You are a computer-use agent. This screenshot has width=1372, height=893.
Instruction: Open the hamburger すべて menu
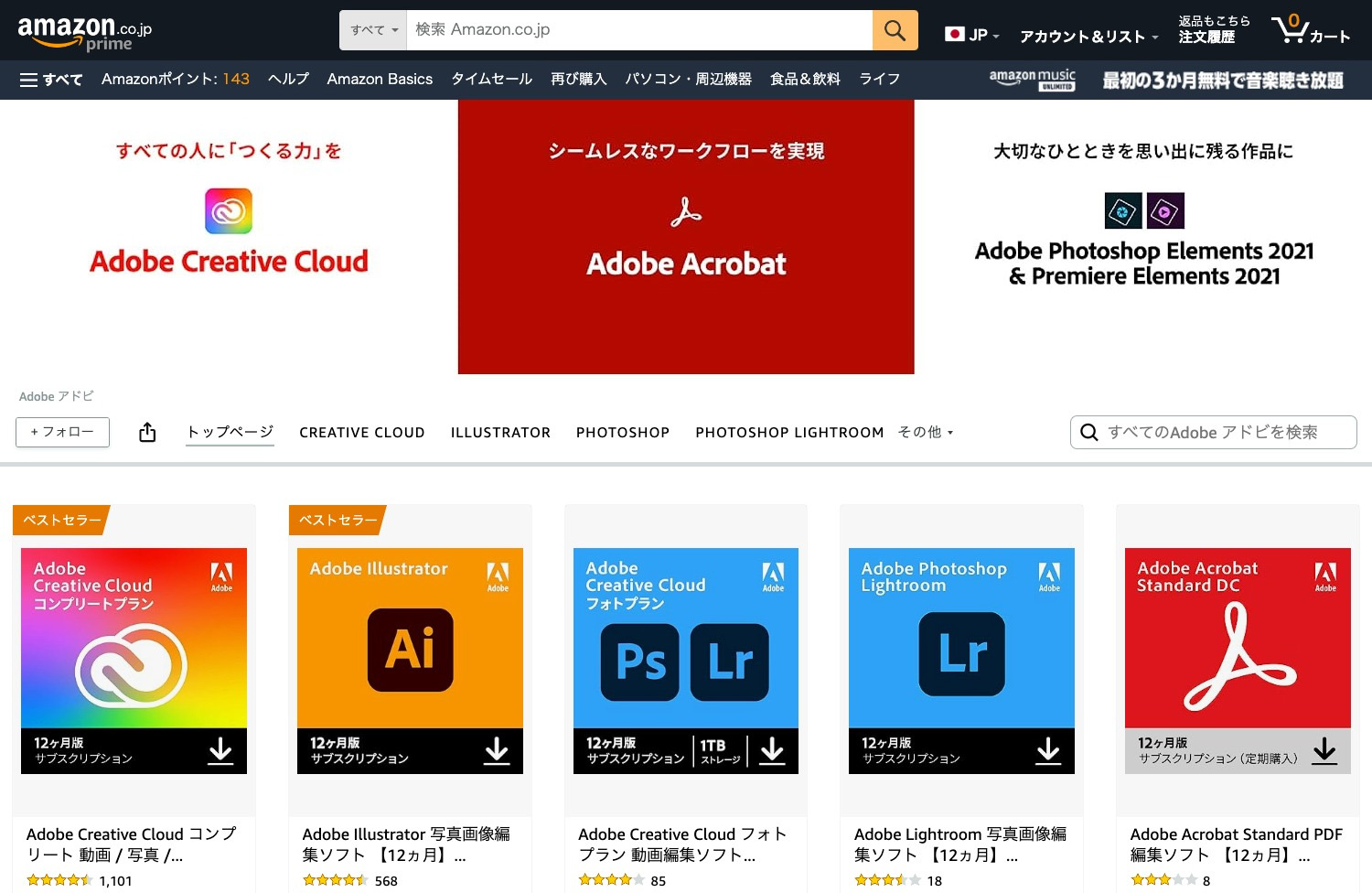(51, 80)
